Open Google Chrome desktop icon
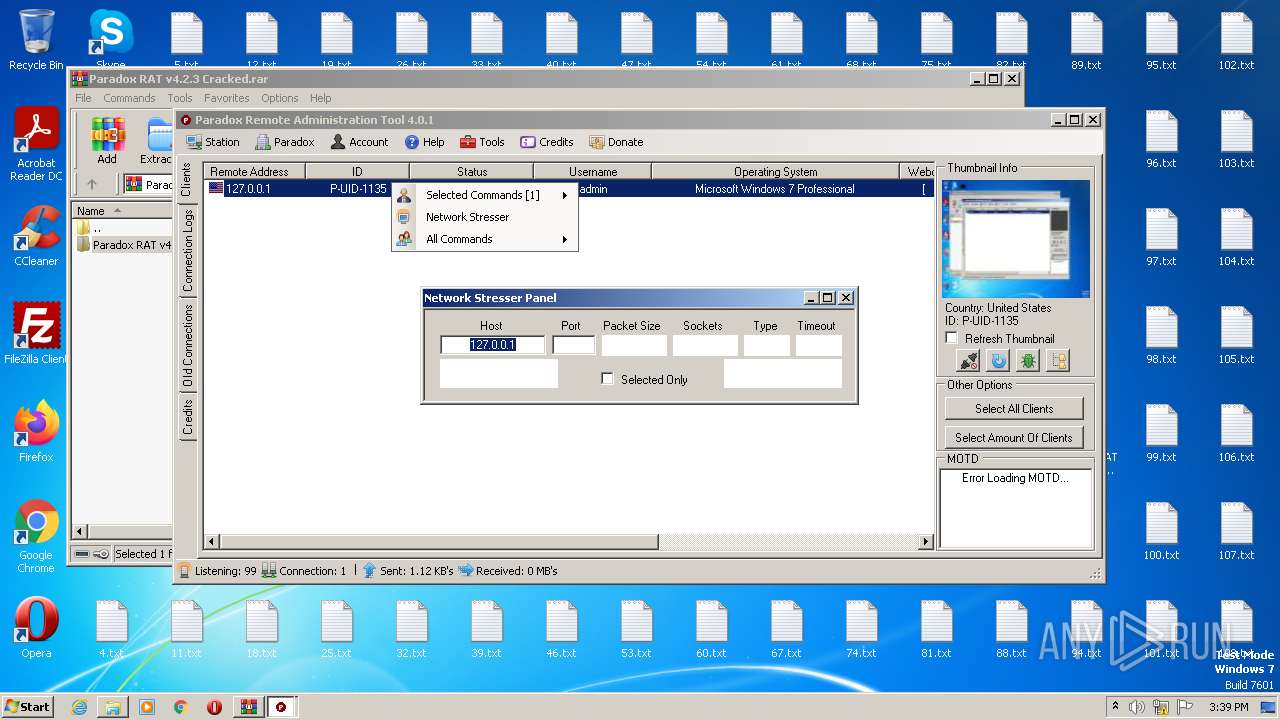The height and width of the screenshot is (720, 1280). coord(36,537)
